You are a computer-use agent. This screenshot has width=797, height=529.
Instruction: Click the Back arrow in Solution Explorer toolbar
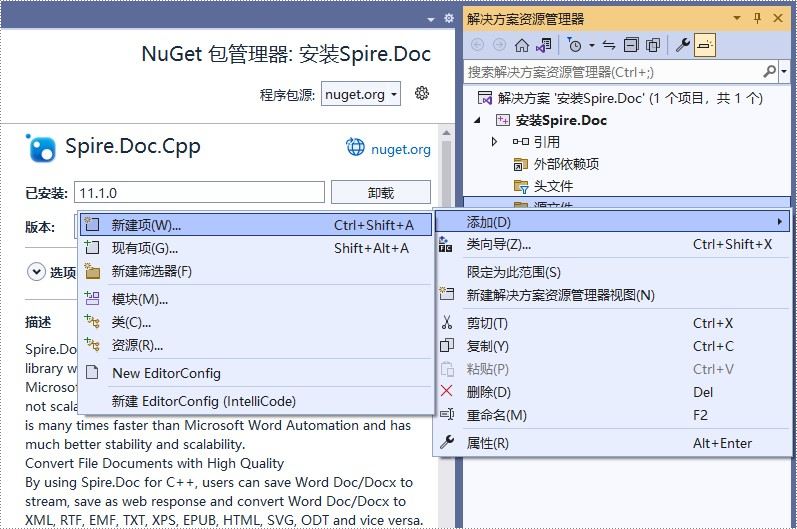pyautogui.click(x=477, y=45)
